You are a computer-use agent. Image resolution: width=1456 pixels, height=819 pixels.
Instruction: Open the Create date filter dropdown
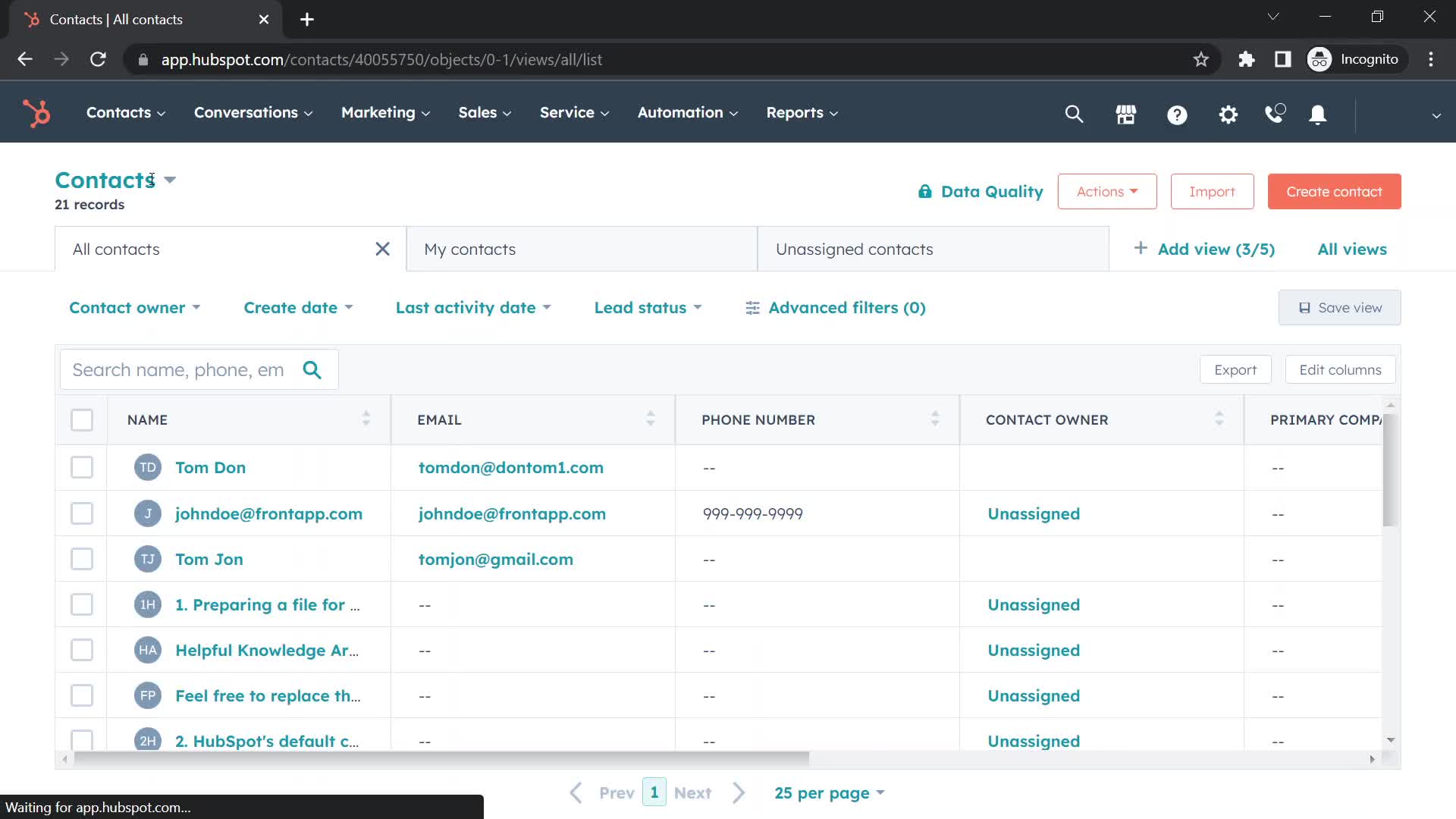(x=299, y=308)
